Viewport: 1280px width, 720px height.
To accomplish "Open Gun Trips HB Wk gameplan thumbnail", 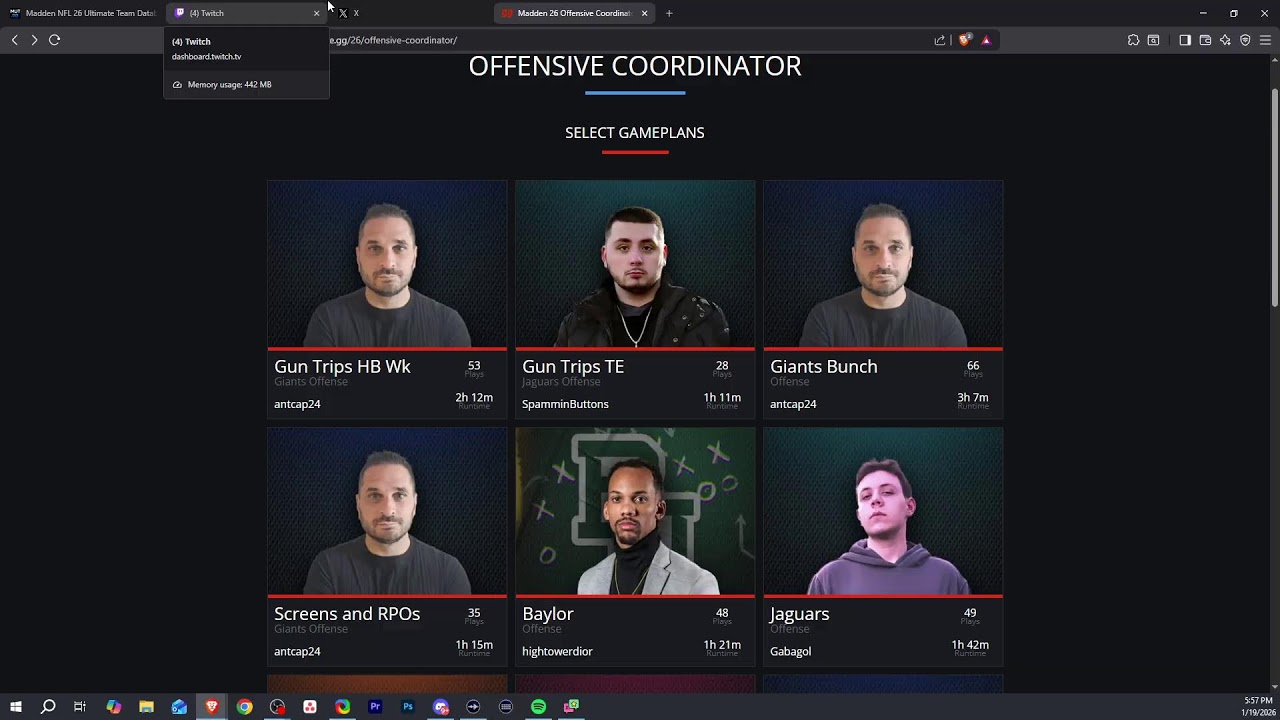I will pyautogui.click(x=387, y=264).
